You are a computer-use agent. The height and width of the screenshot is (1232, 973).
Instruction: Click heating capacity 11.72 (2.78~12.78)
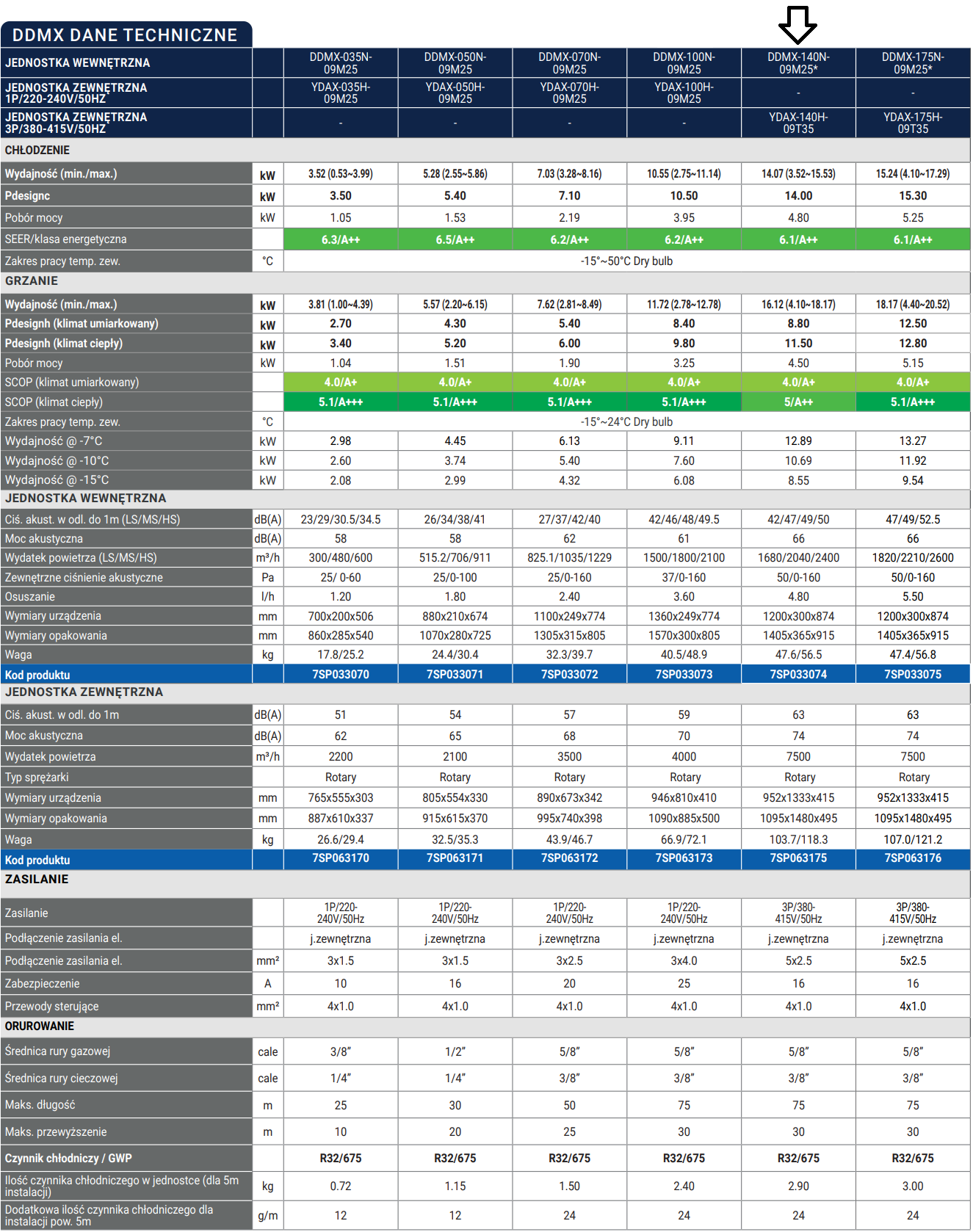pyautogui.click(x=684, y=305)
